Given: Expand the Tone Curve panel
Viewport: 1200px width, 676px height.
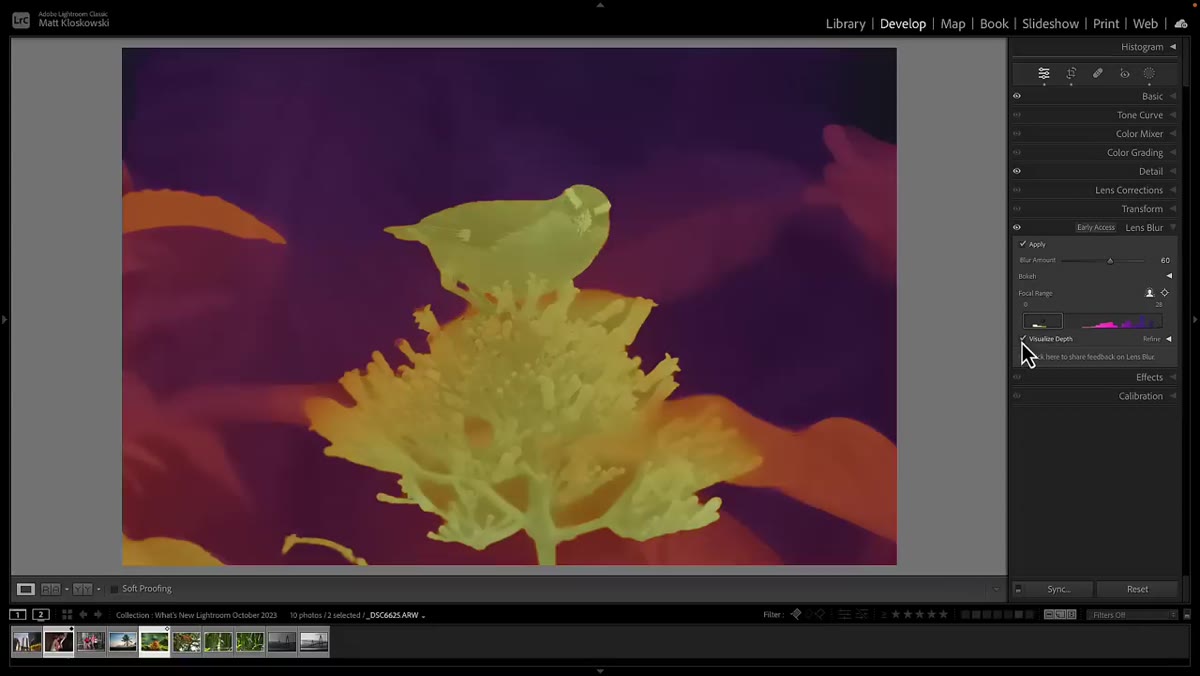Looking at the screenshot, I should (1173, 115).
